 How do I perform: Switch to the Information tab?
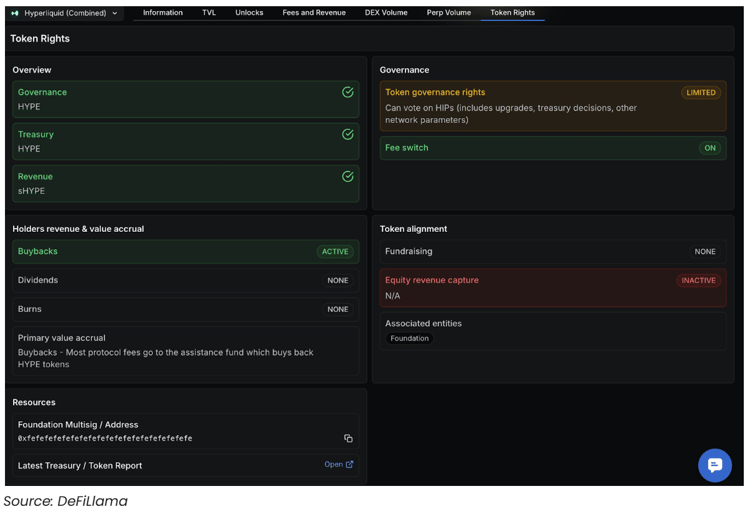click(x=163, y=12)
